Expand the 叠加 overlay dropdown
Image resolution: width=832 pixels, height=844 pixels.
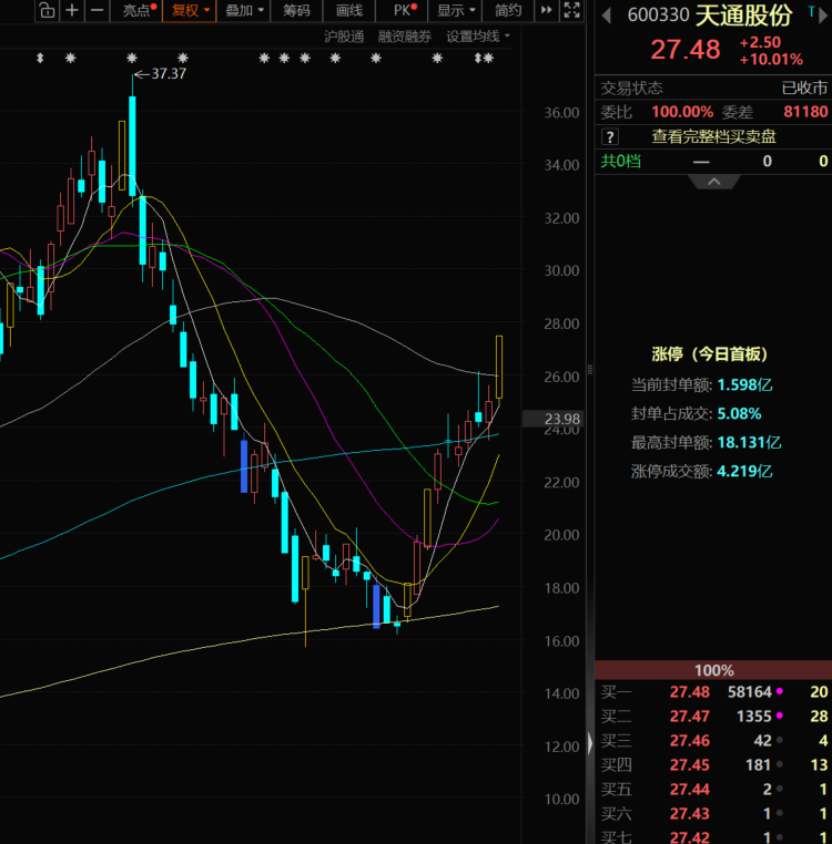coord(244,10)
